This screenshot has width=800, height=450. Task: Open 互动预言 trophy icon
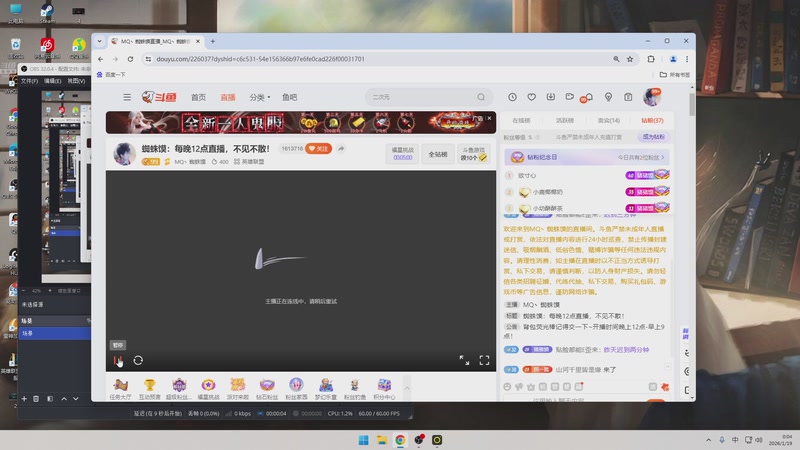(x=149, y=389)
